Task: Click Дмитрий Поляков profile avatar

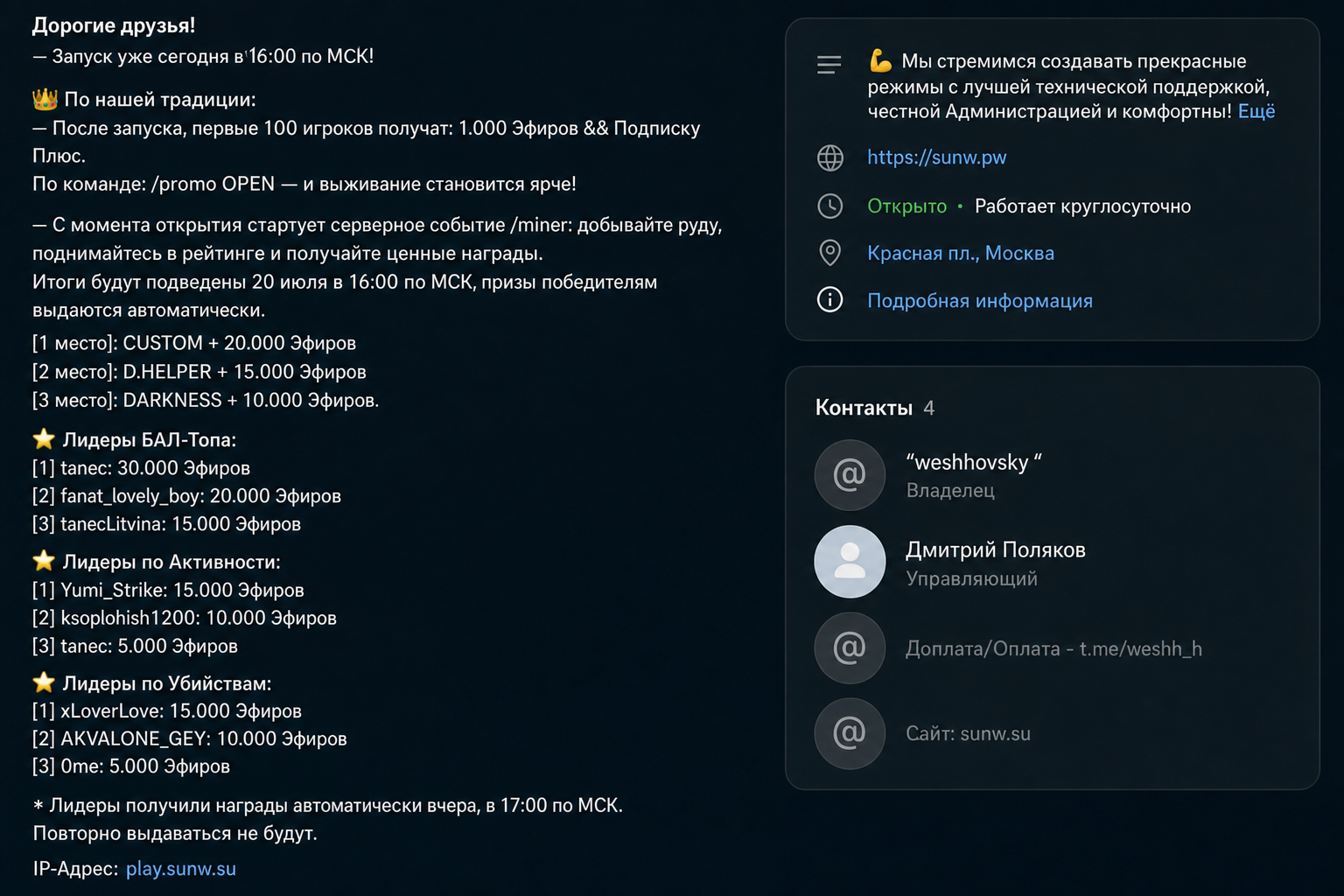Action: pyautogui.click(x=850, y=562)
